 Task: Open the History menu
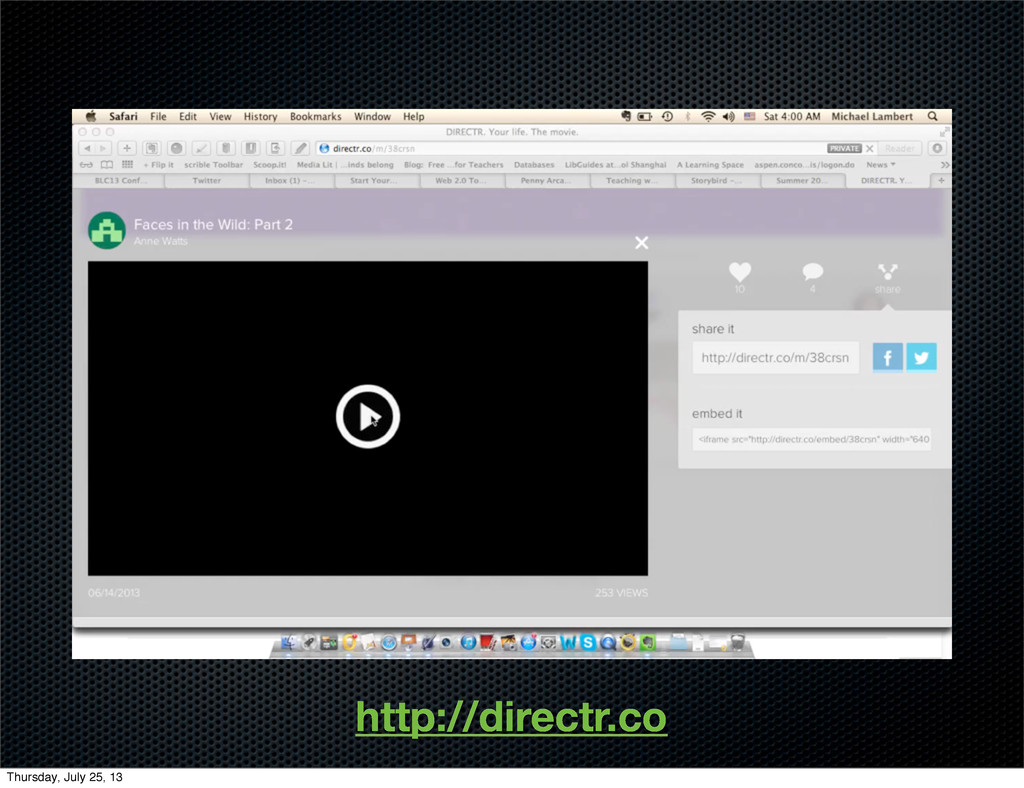pos(260,116)
